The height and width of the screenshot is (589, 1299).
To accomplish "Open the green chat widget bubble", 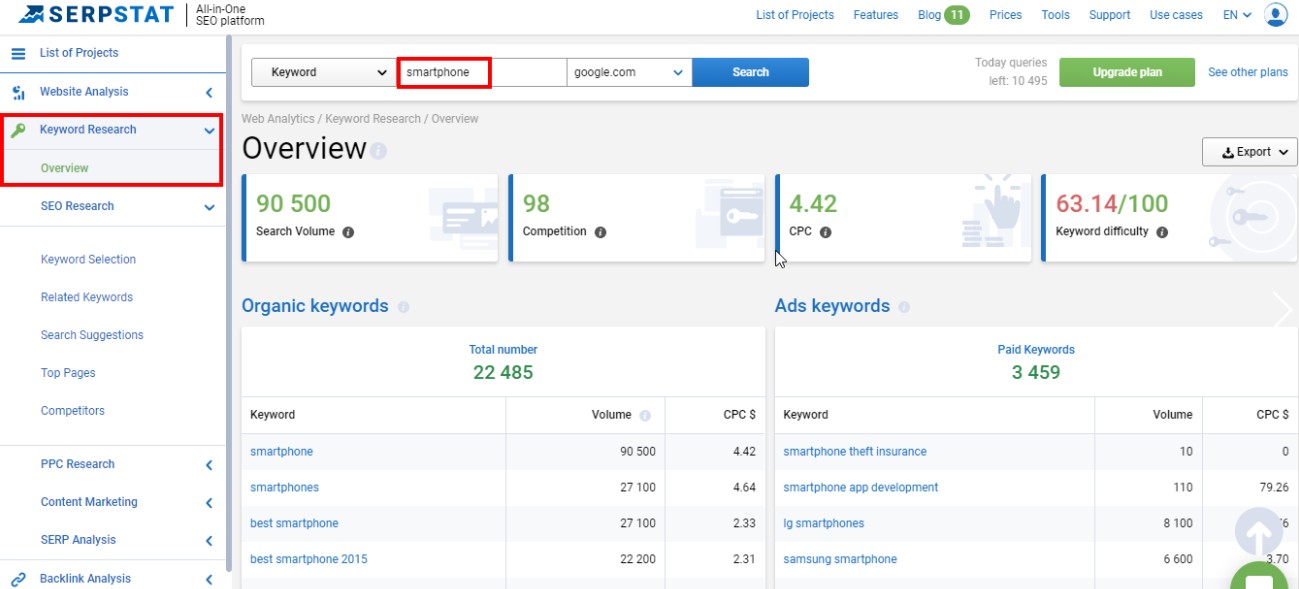I will [x=1259, y=579].
